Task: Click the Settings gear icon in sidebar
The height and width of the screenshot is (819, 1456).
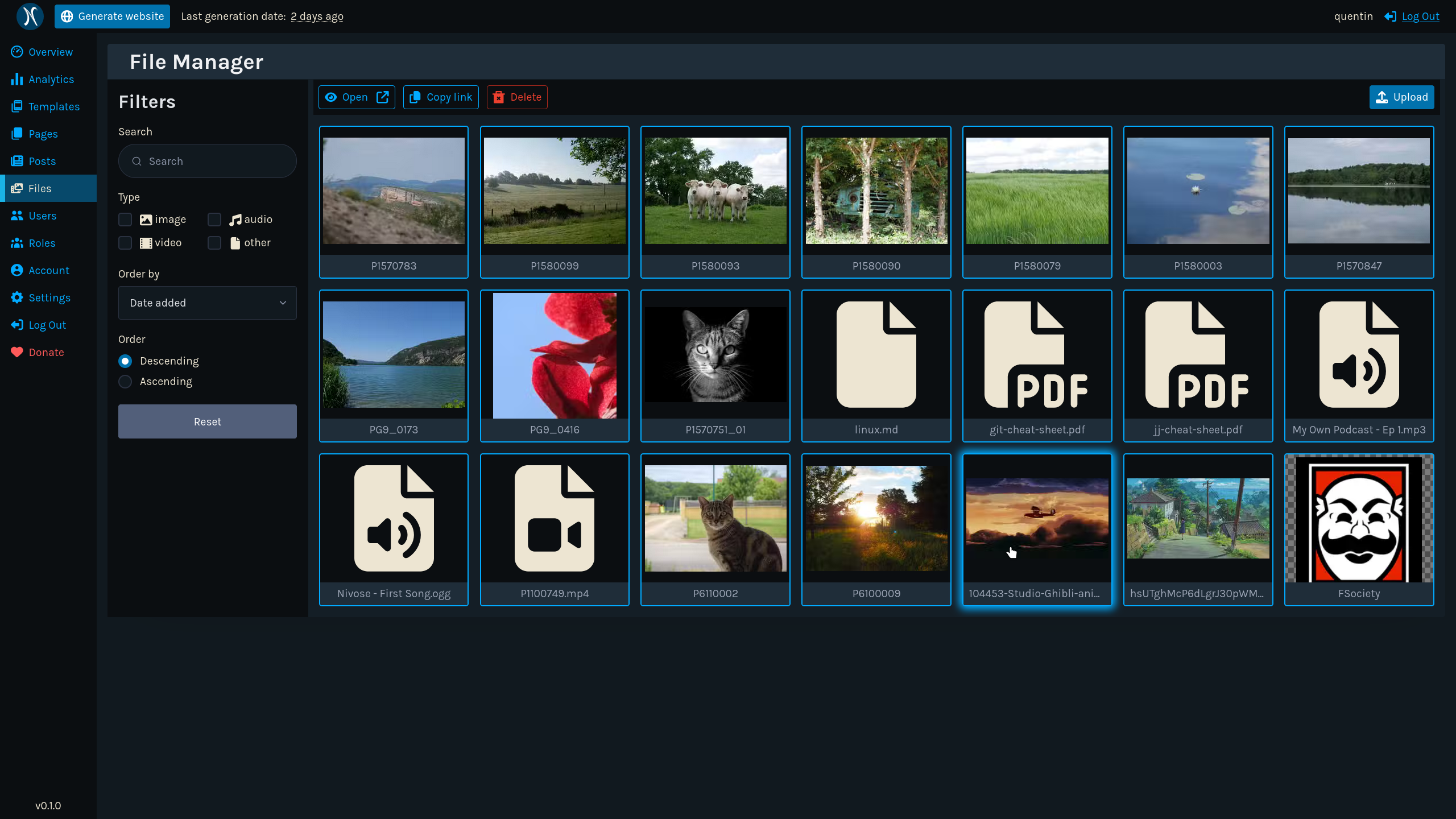Action: [x=17, y=297]
